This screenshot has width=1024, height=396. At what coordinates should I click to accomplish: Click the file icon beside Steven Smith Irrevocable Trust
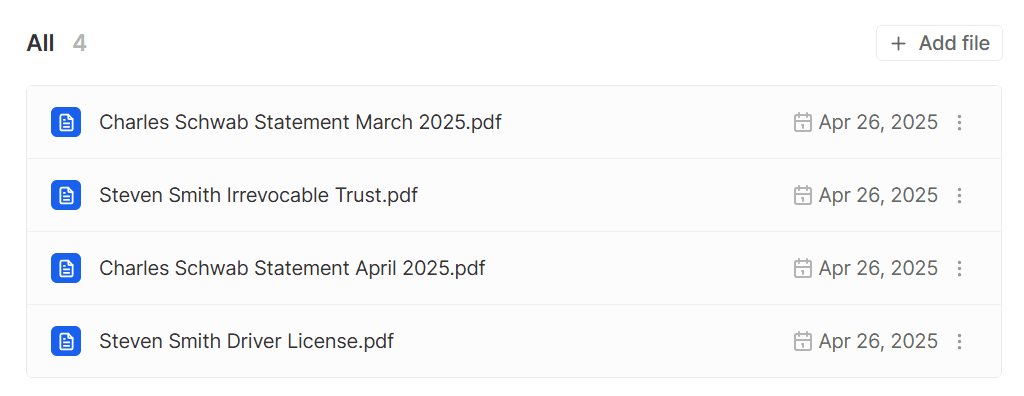point(66,195)
